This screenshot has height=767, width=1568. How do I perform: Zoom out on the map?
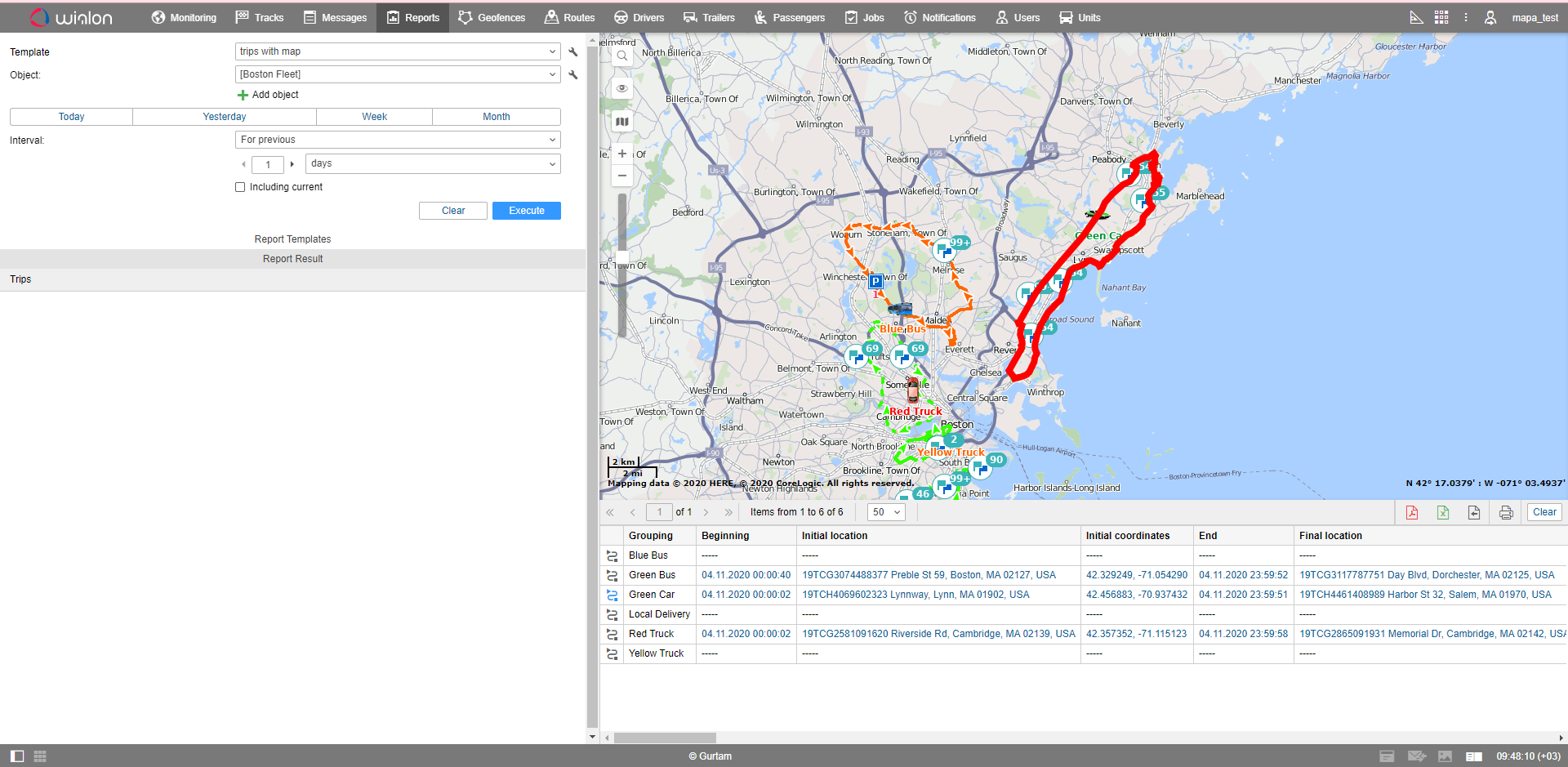622,176
